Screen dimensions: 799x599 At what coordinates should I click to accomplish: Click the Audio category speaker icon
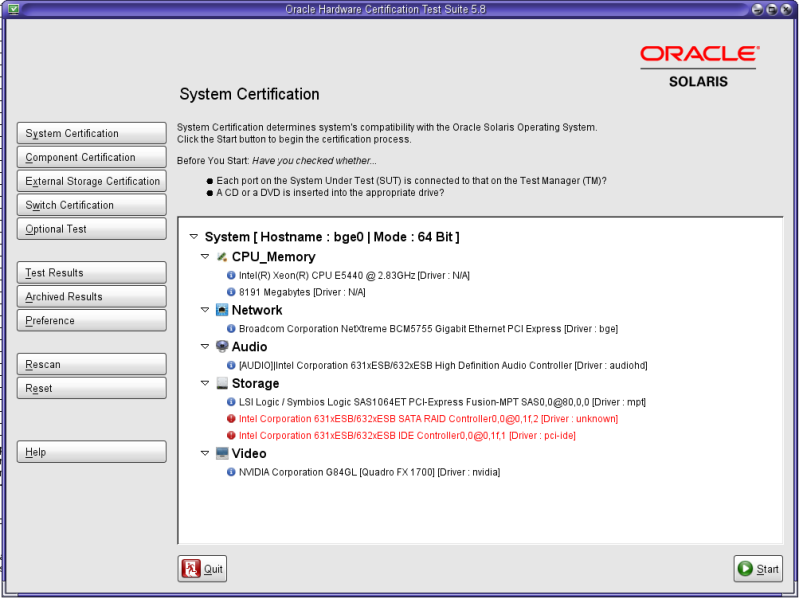point(222,346)
